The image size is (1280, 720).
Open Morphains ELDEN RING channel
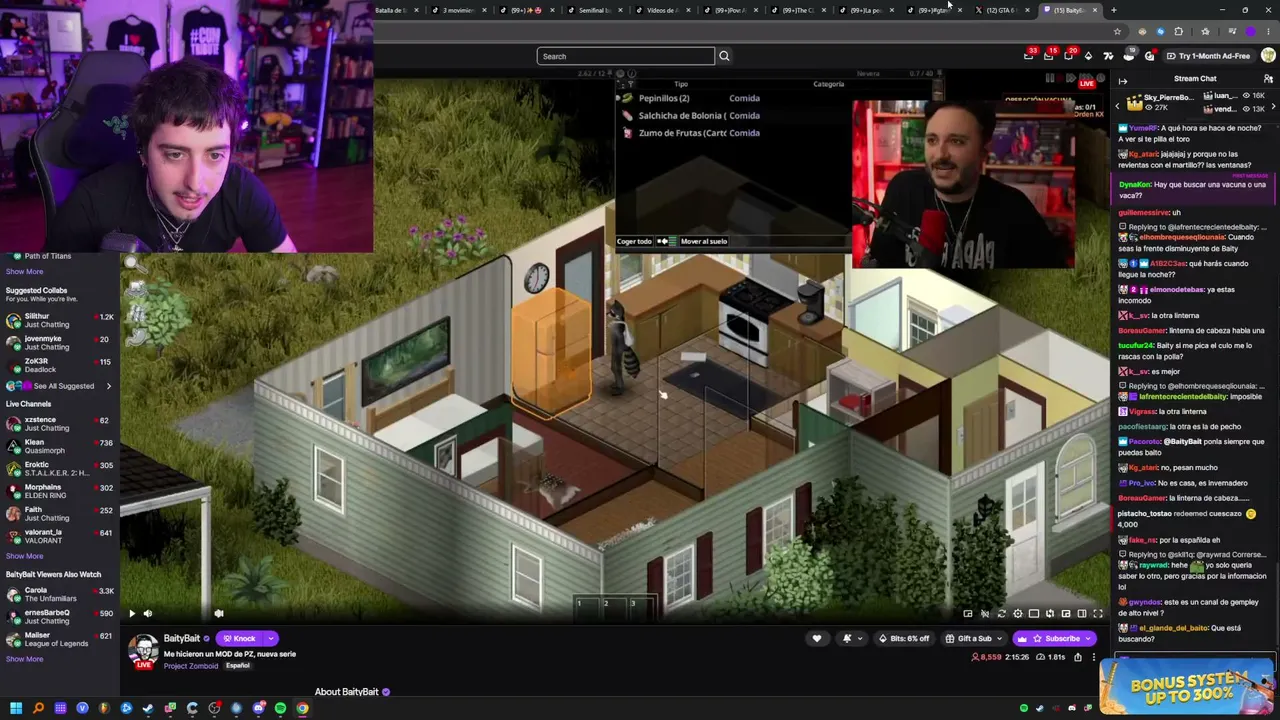[x=59, y=491]
